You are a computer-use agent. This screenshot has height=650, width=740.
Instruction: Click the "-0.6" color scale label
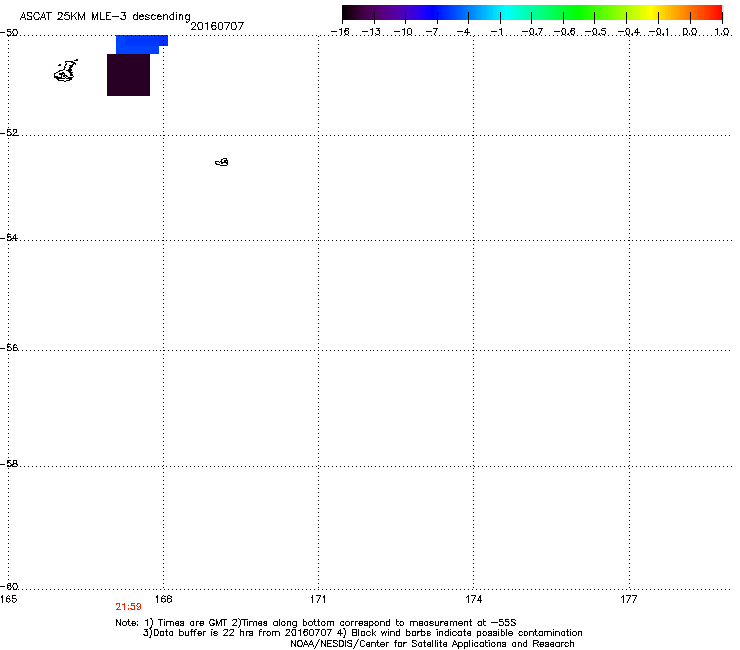coord(564,32)
